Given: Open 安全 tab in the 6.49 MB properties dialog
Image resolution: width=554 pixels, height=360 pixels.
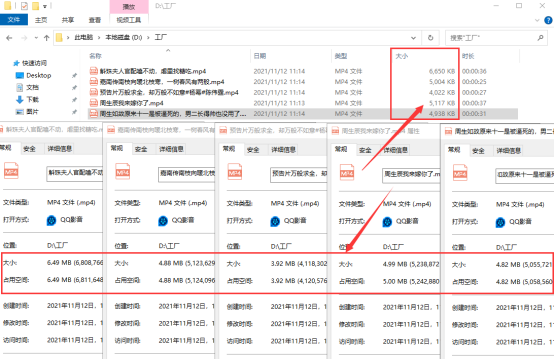Looking at the screenshot, I should [x=29, y=149].
